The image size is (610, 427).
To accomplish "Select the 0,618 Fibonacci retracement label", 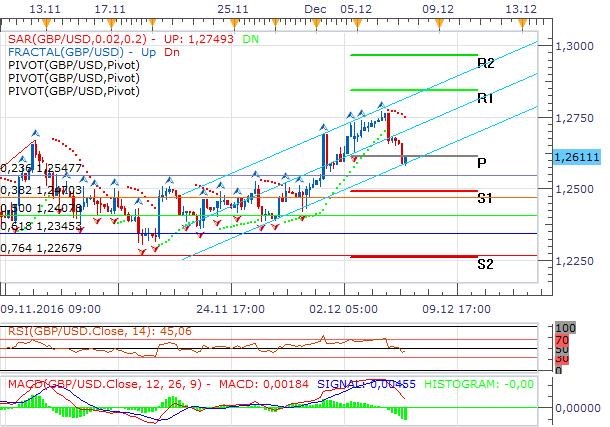I will pyautogui.click(x=32, y=228).
